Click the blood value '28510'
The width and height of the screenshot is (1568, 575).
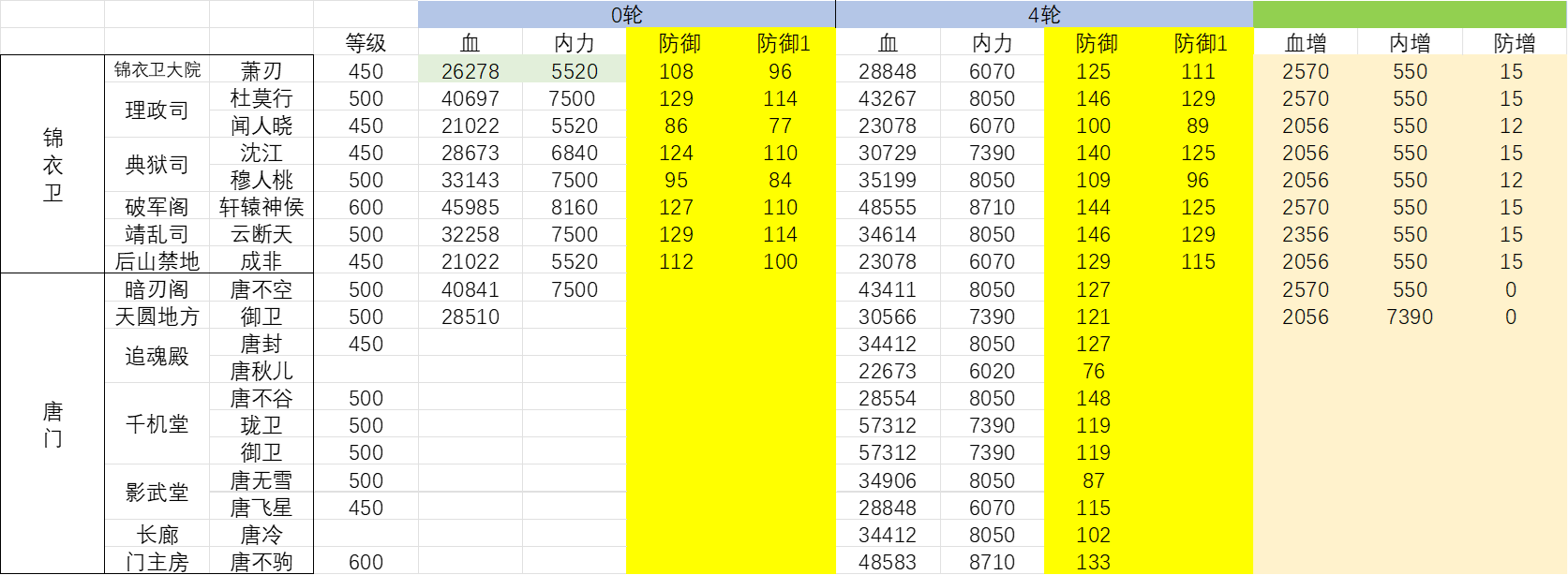[470, 317]
